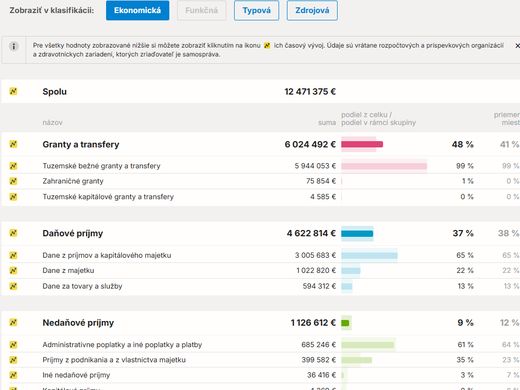Show trend icon for Dane z majetku
Image resolution: width=520 pixels, height=390 pixels.
[x=13, y=270]
